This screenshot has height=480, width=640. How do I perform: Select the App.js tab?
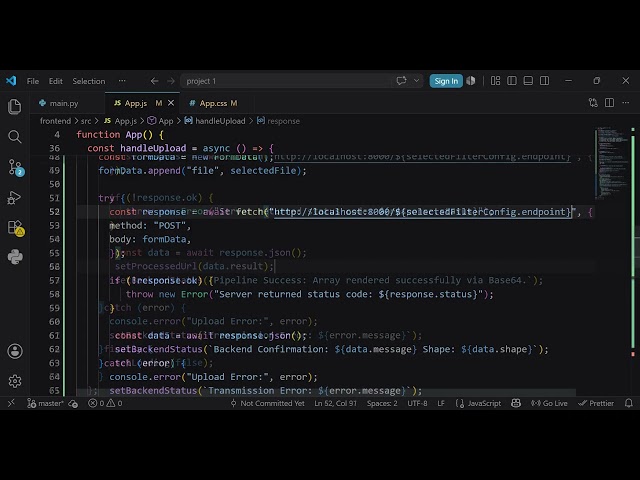[136, 103]
